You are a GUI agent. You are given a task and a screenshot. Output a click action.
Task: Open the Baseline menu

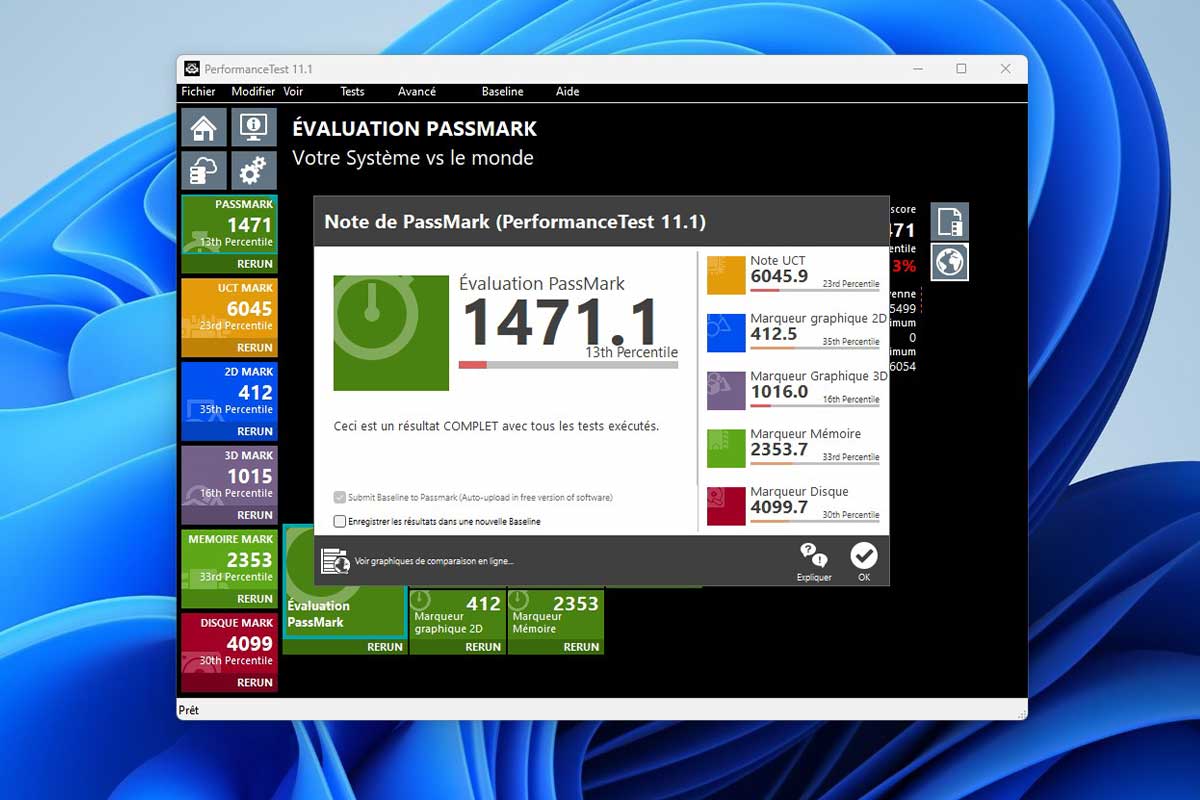pos(502,91)
